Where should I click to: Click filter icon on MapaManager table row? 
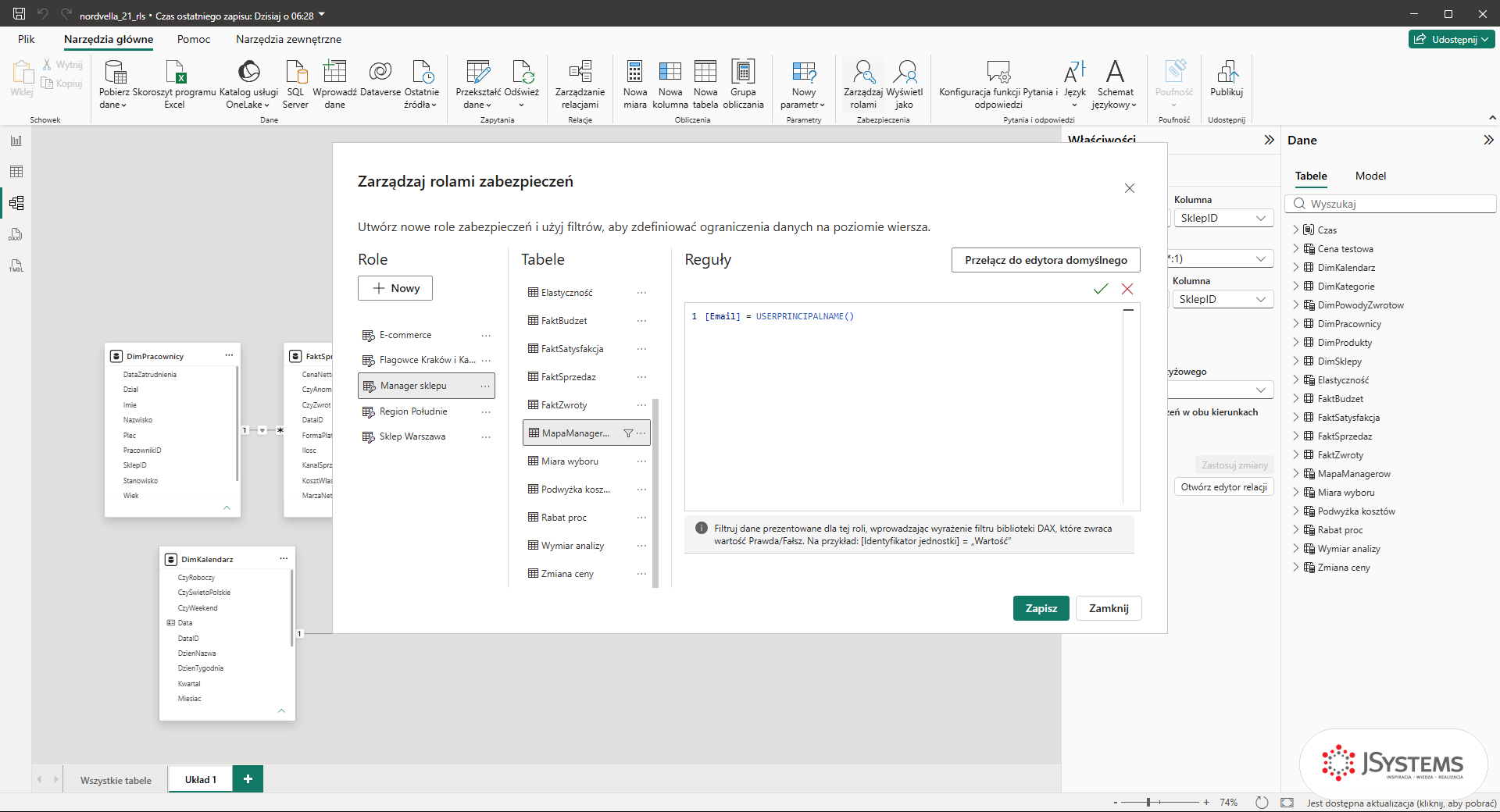click(x=628, y=433)
